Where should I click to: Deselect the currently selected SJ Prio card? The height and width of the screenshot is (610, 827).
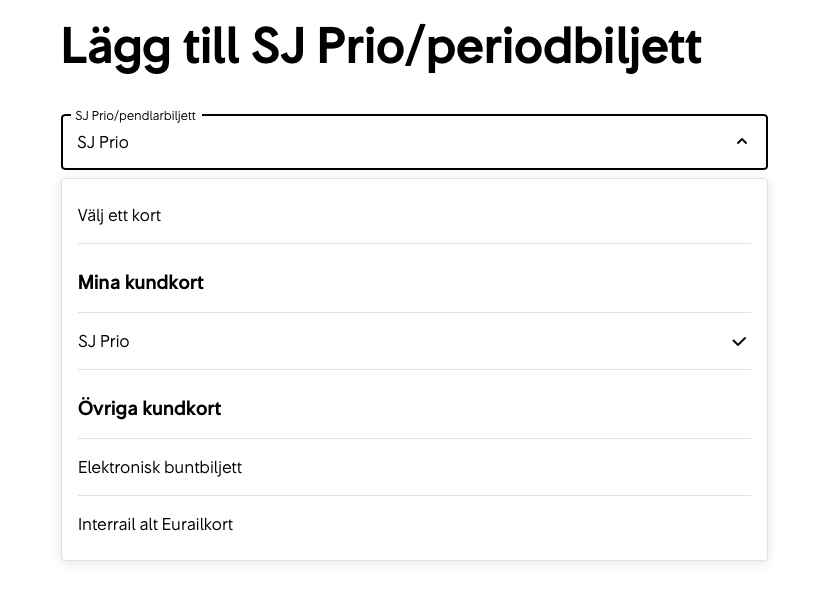104,341
